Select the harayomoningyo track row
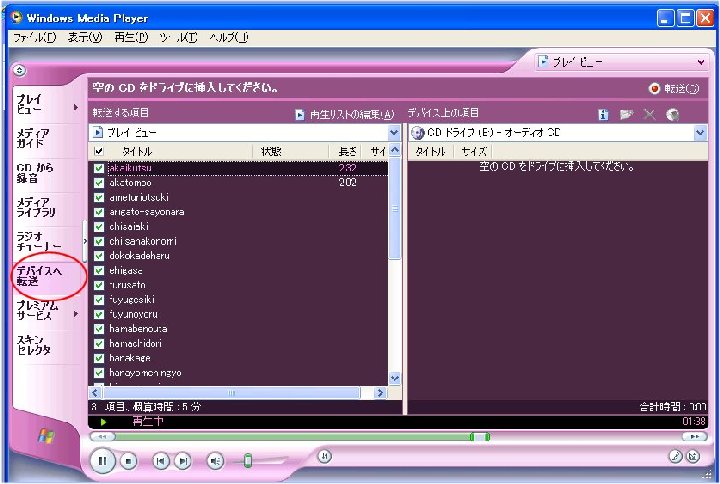Viewport: 720px width, 484px height. pos(238,372)
